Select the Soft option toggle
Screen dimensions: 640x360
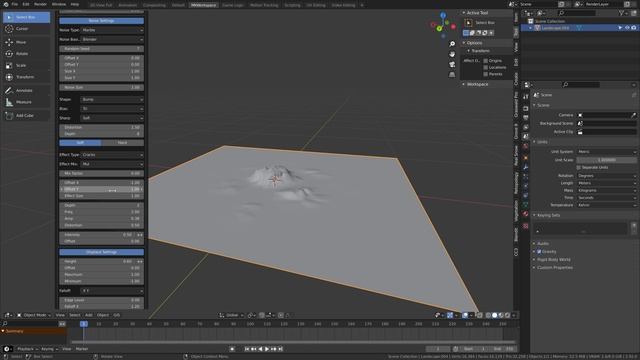[x=80, y=143]
